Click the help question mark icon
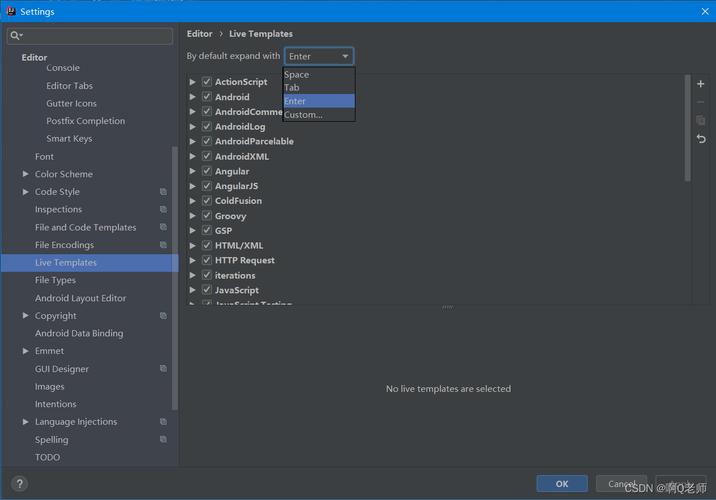The image size is (716, 500). click(x=20, y=484)
